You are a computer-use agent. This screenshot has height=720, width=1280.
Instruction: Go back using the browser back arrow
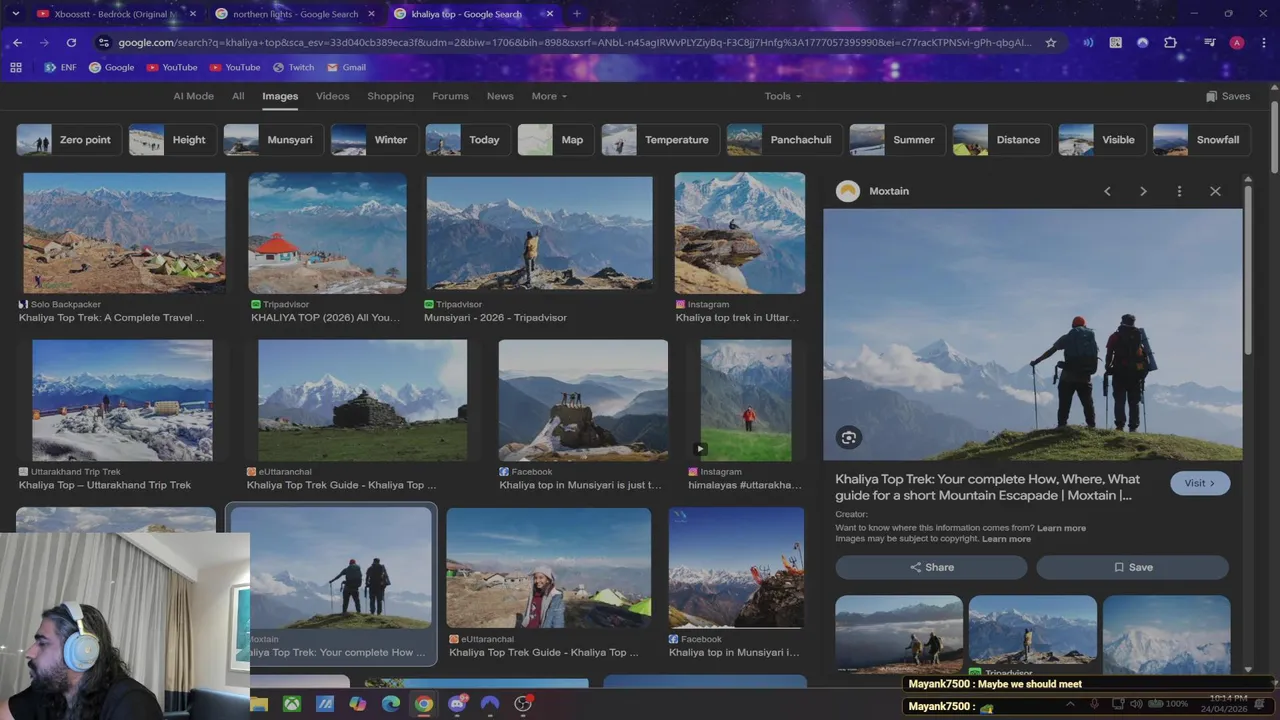coord(18,43)
